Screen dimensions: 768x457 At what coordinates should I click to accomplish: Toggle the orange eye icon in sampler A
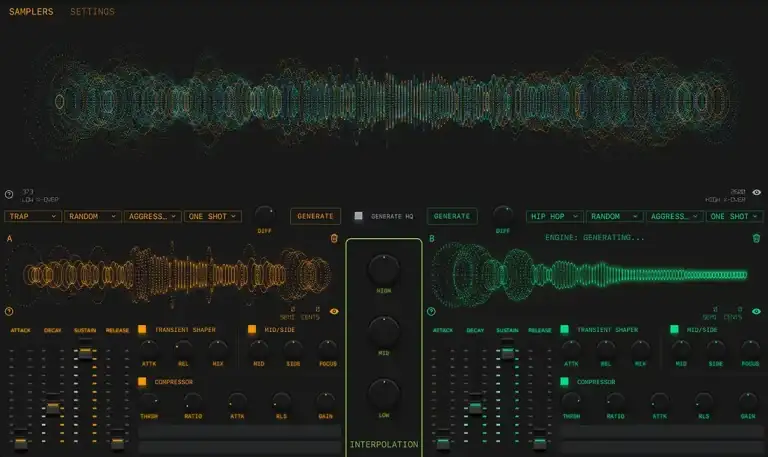point(334,311)
